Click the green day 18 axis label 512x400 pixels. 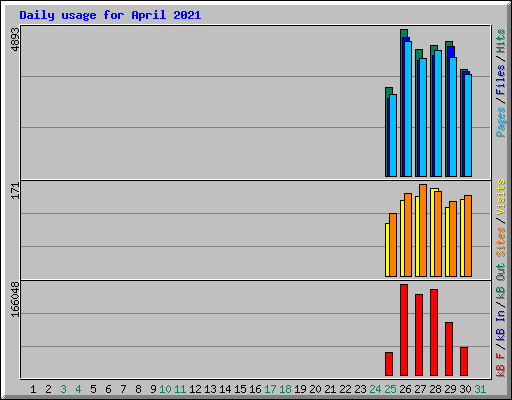pos(285,389)
